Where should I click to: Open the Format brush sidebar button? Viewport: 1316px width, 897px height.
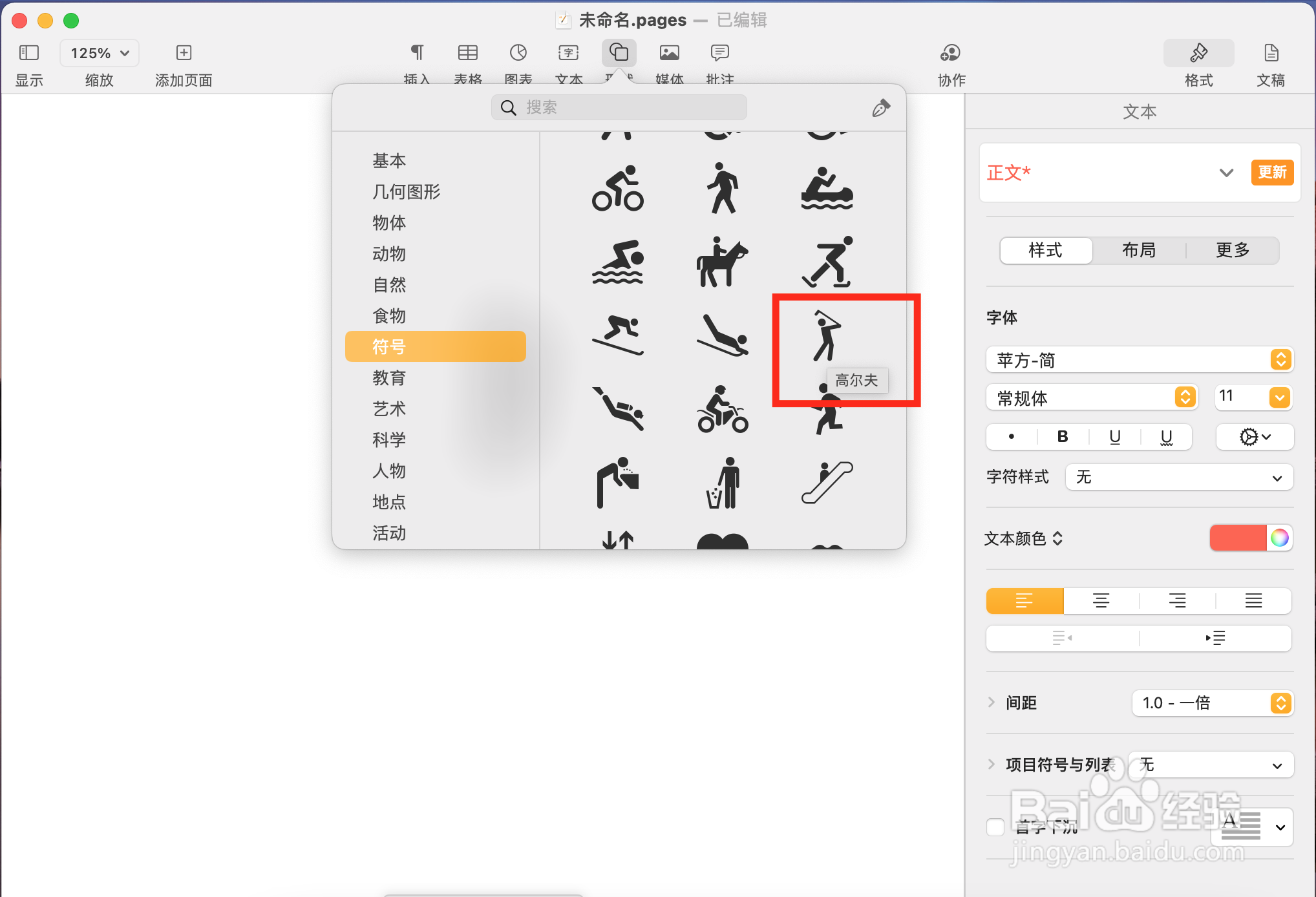[x=1199, y=53]
